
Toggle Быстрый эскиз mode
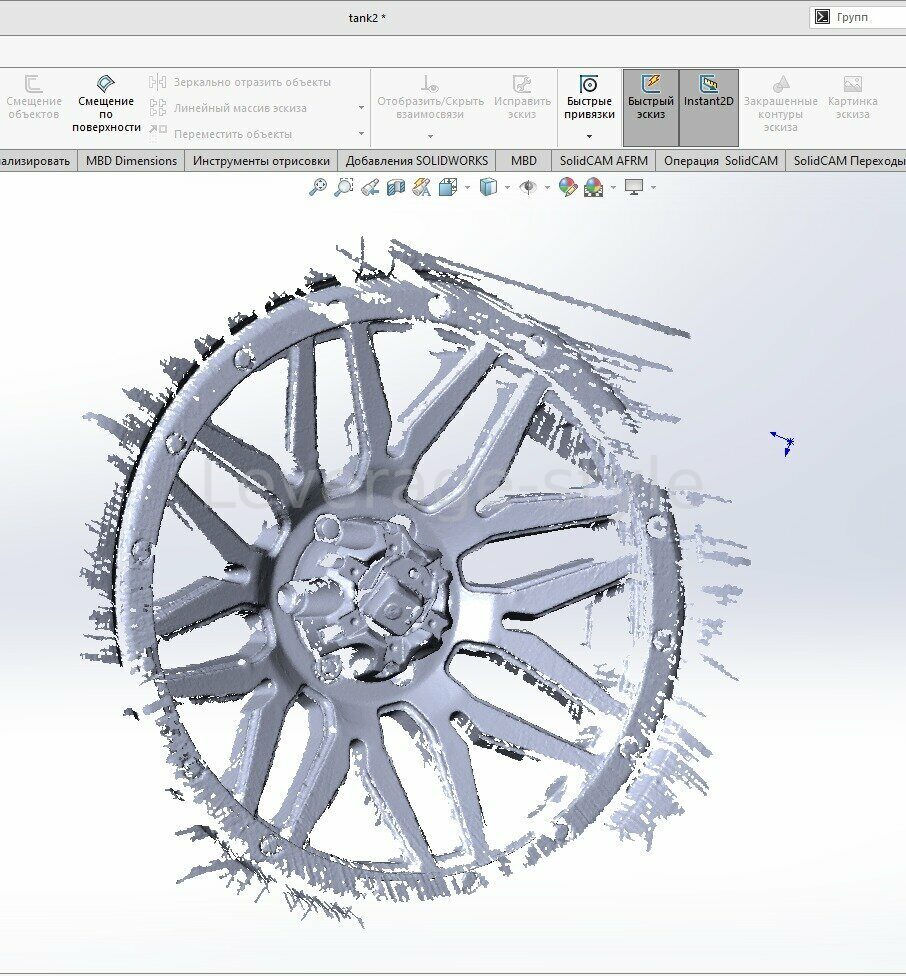click(x=650, y=107)
